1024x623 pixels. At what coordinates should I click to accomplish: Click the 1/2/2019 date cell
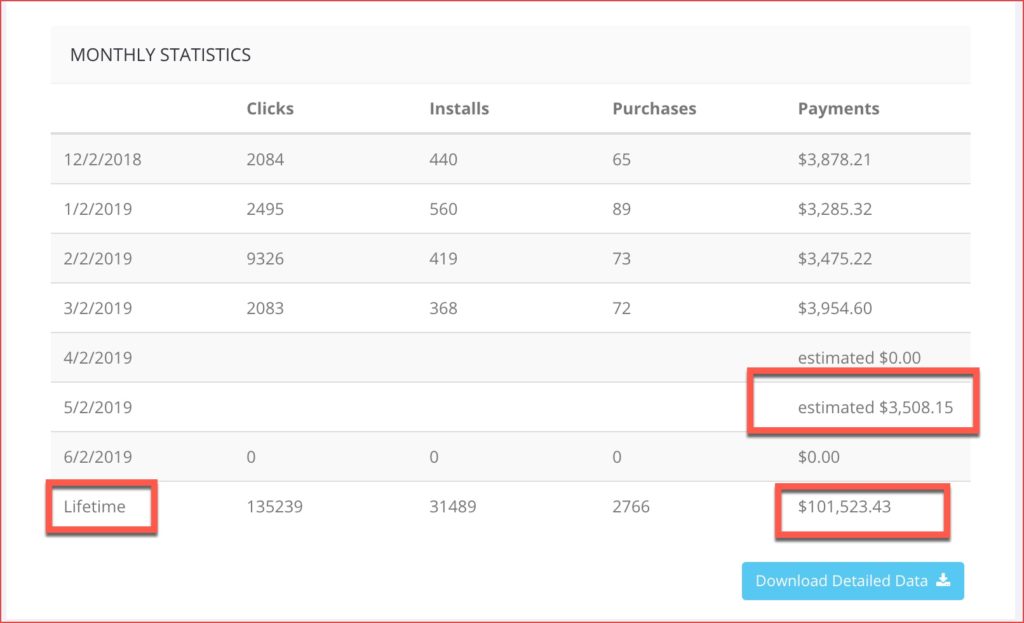click(x=97, y=209)
